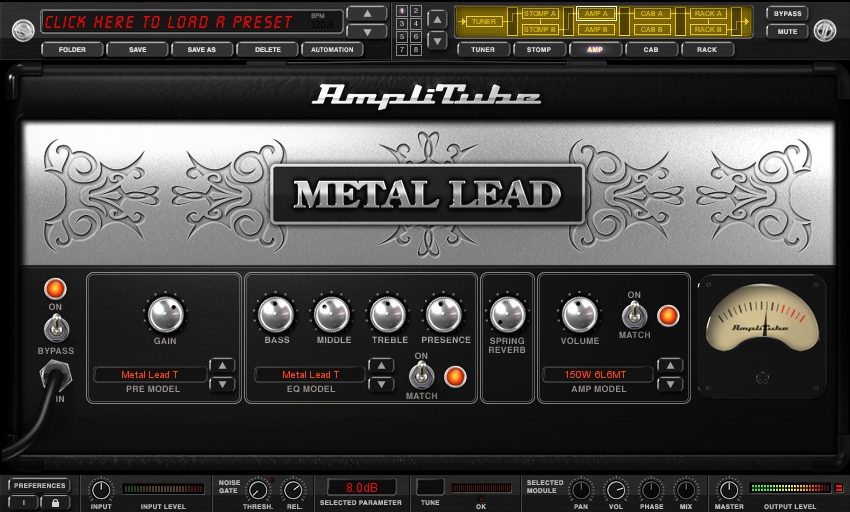The width and height of the screenshot is (850, 512).
Task: Click the BASS knob
Action: pos(276,314)
